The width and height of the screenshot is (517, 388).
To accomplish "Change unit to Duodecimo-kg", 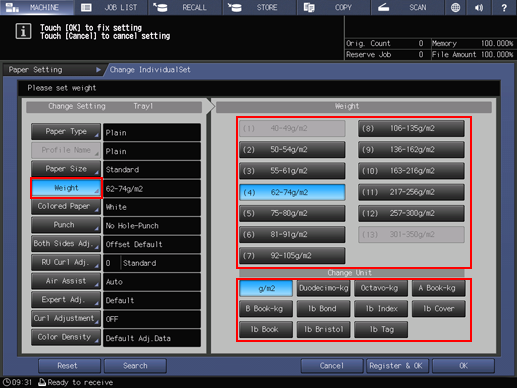I will (323, 288).
